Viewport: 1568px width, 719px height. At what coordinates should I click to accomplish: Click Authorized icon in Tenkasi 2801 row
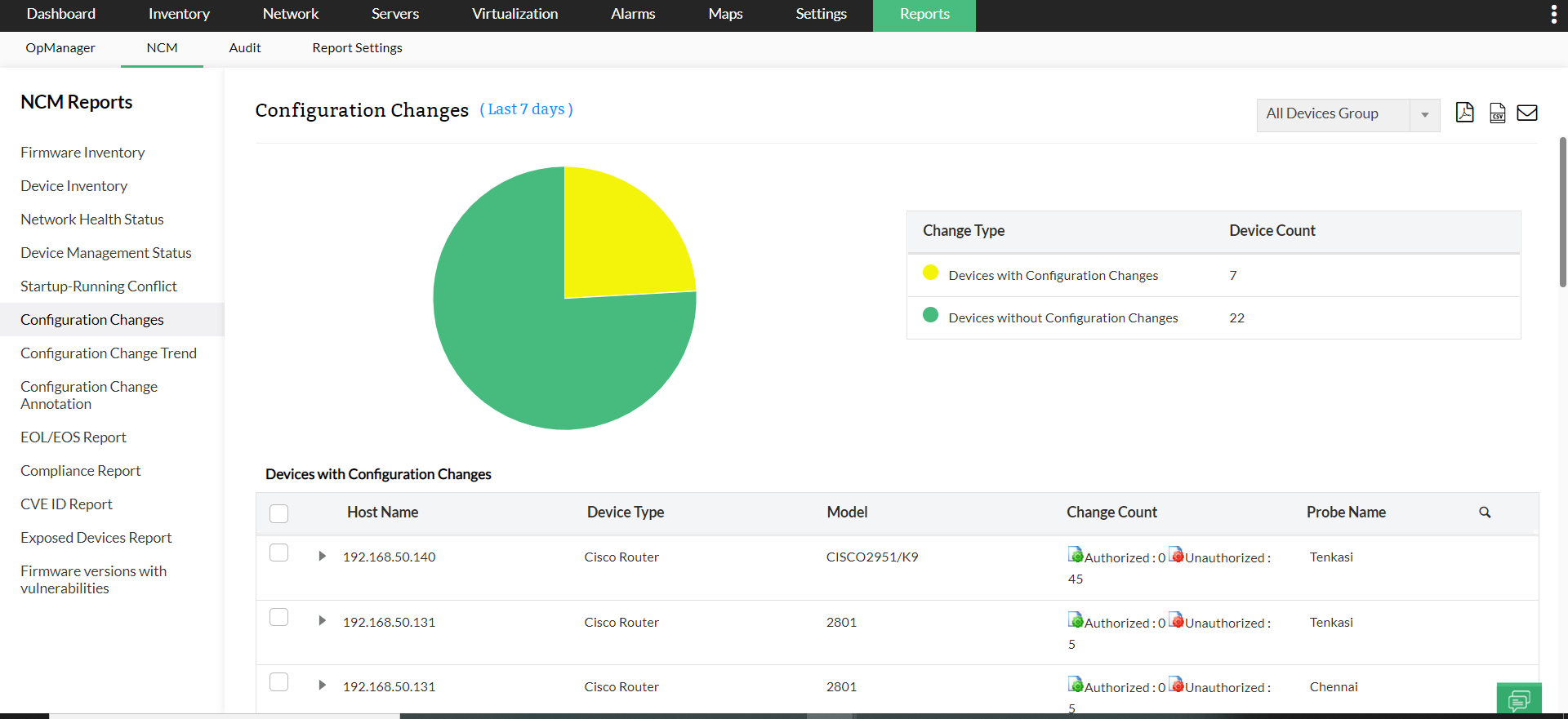coord(1076,620)
